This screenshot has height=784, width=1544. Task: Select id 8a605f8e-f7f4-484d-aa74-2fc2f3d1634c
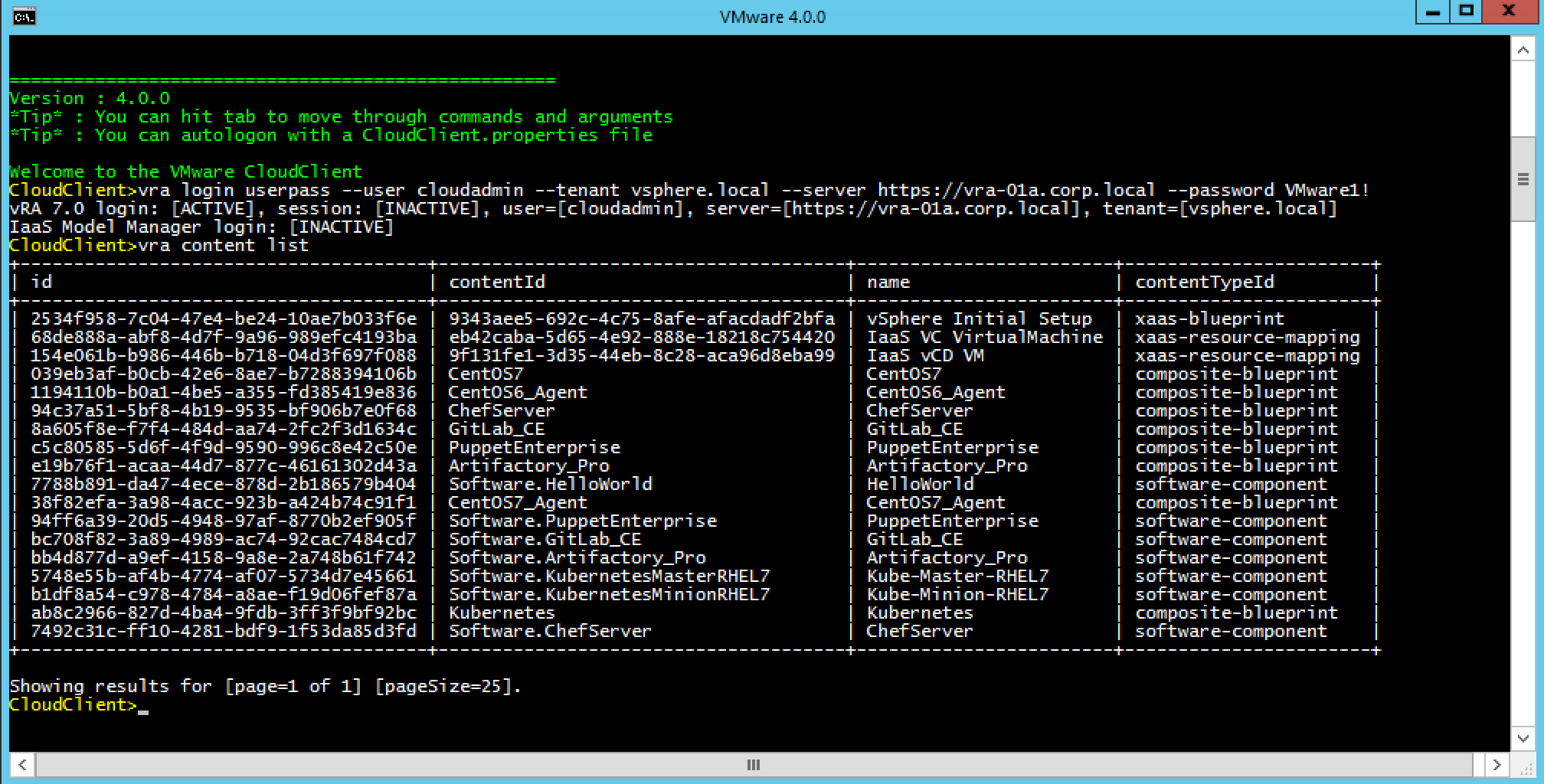(224, 429)
